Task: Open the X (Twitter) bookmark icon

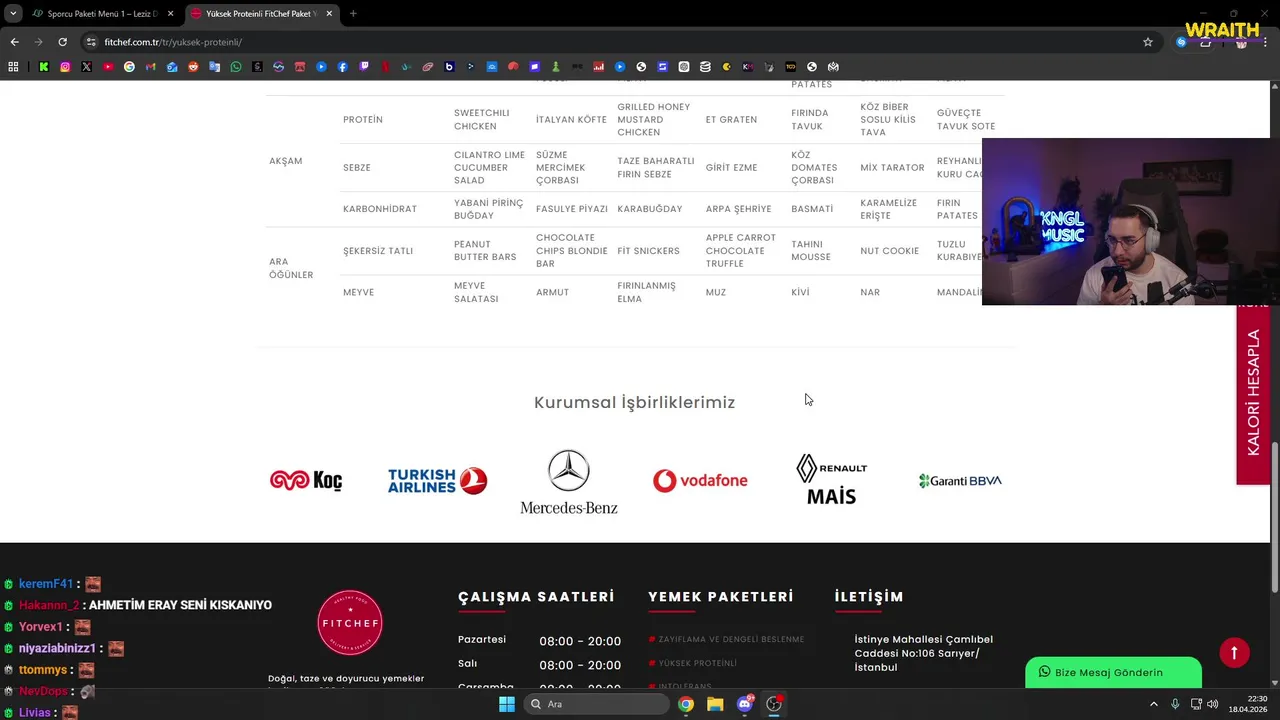Action: (x=86, y=67)
